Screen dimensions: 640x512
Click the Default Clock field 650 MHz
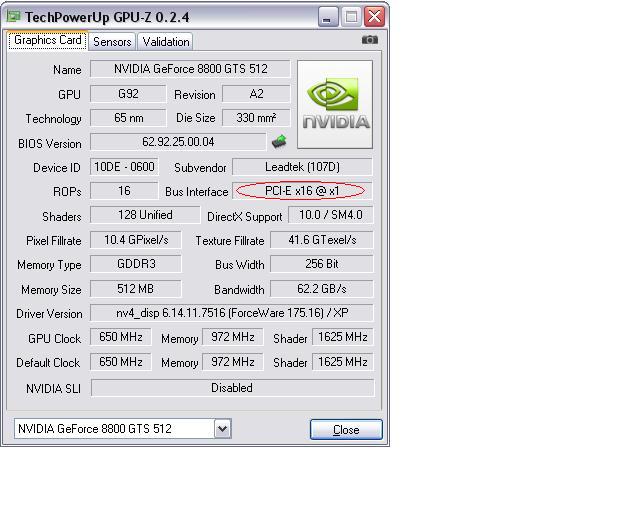[120, 362]
